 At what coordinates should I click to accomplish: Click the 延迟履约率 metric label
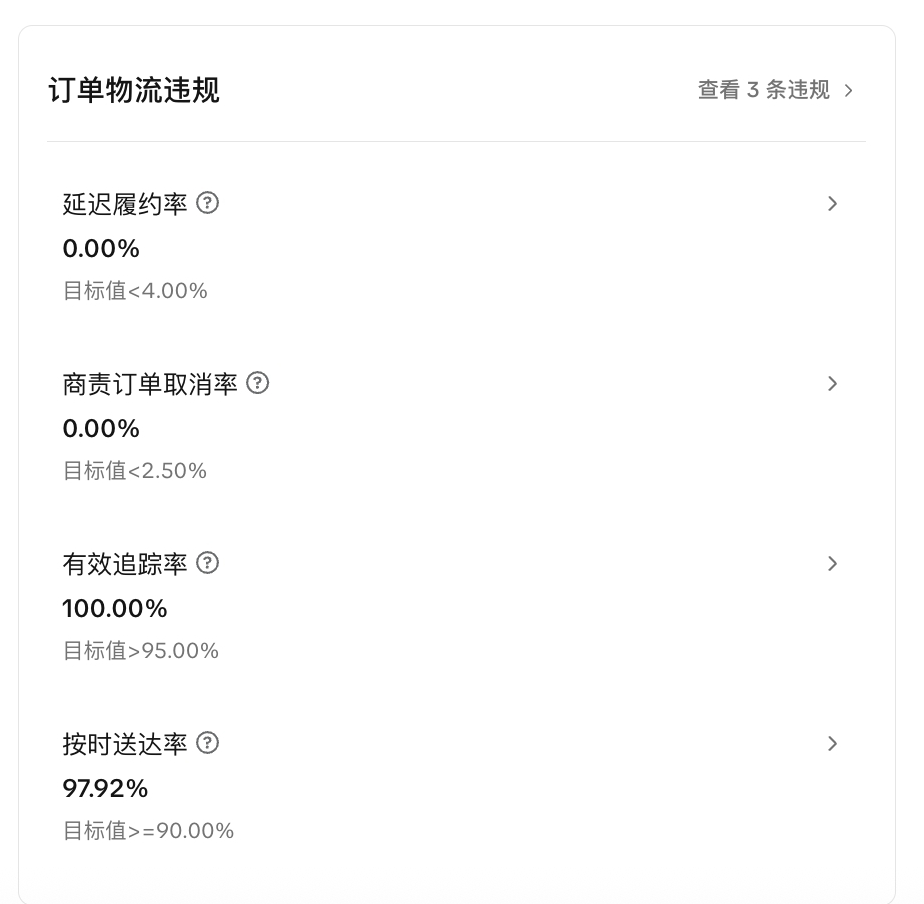pyautogui.click(x=125, y=204)
